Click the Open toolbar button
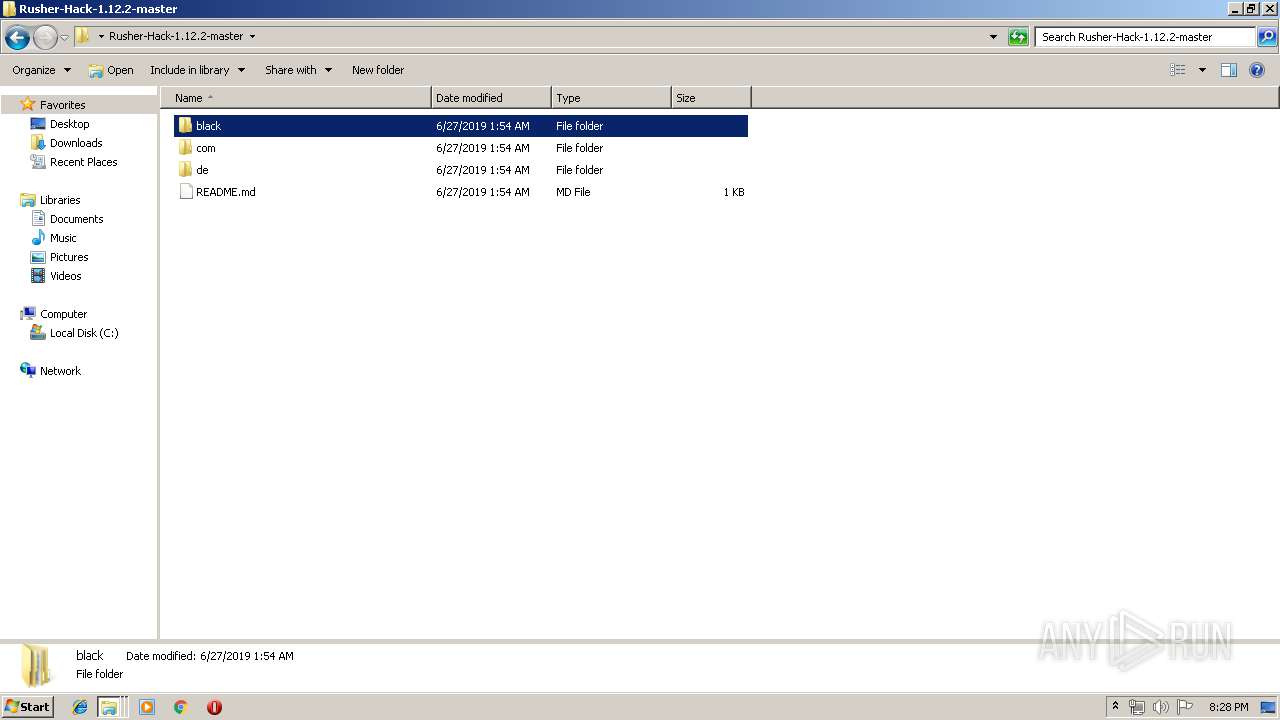This screenshot has height=720, width=1280. [x=111, y=70]
